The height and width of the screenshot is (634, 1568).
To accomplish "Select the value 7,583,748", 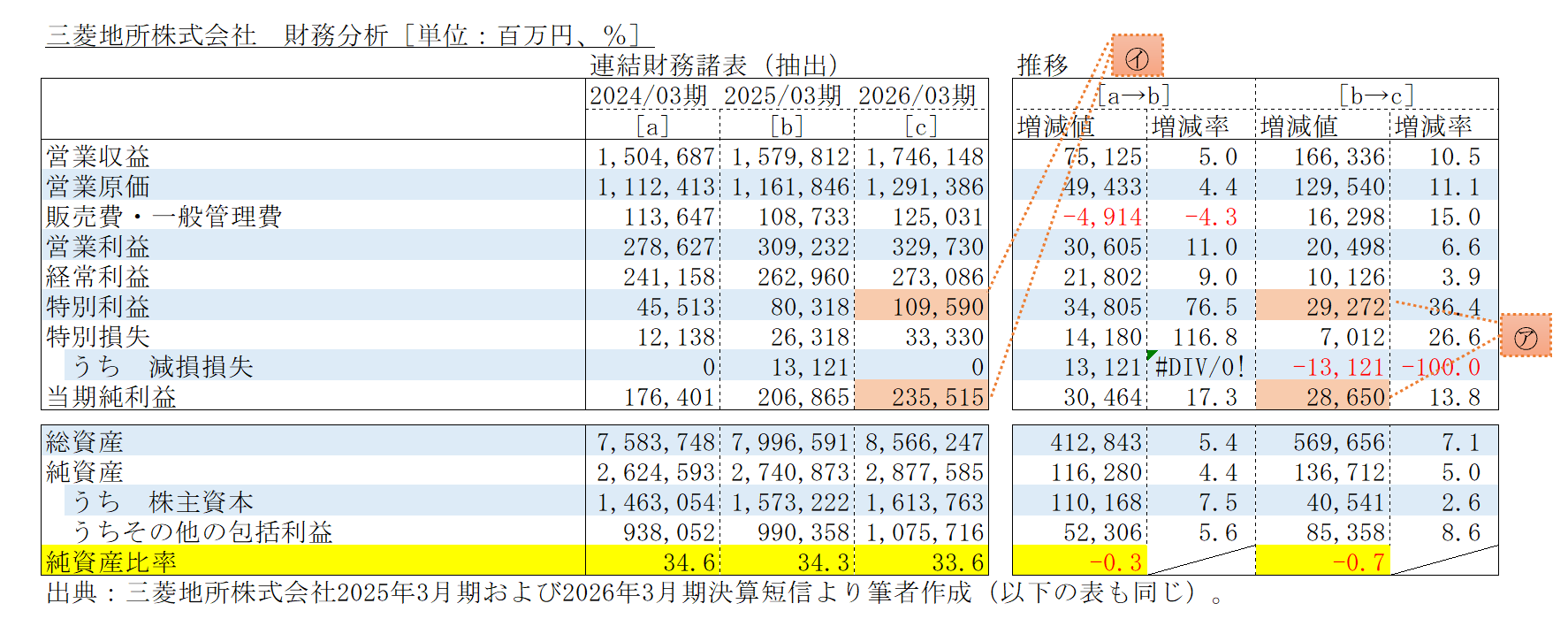I will [x=656, y=442].
